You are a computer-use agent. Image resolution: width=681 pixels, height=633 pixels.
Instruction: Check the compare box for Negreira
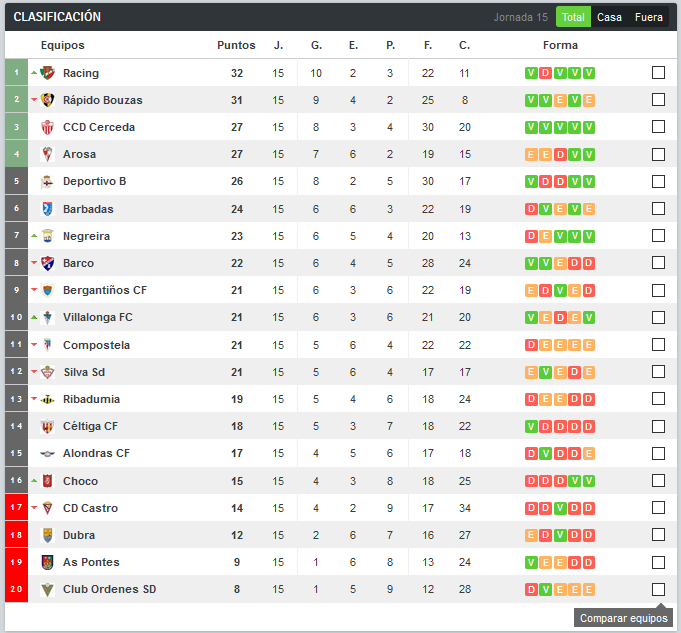click(658, 236)
